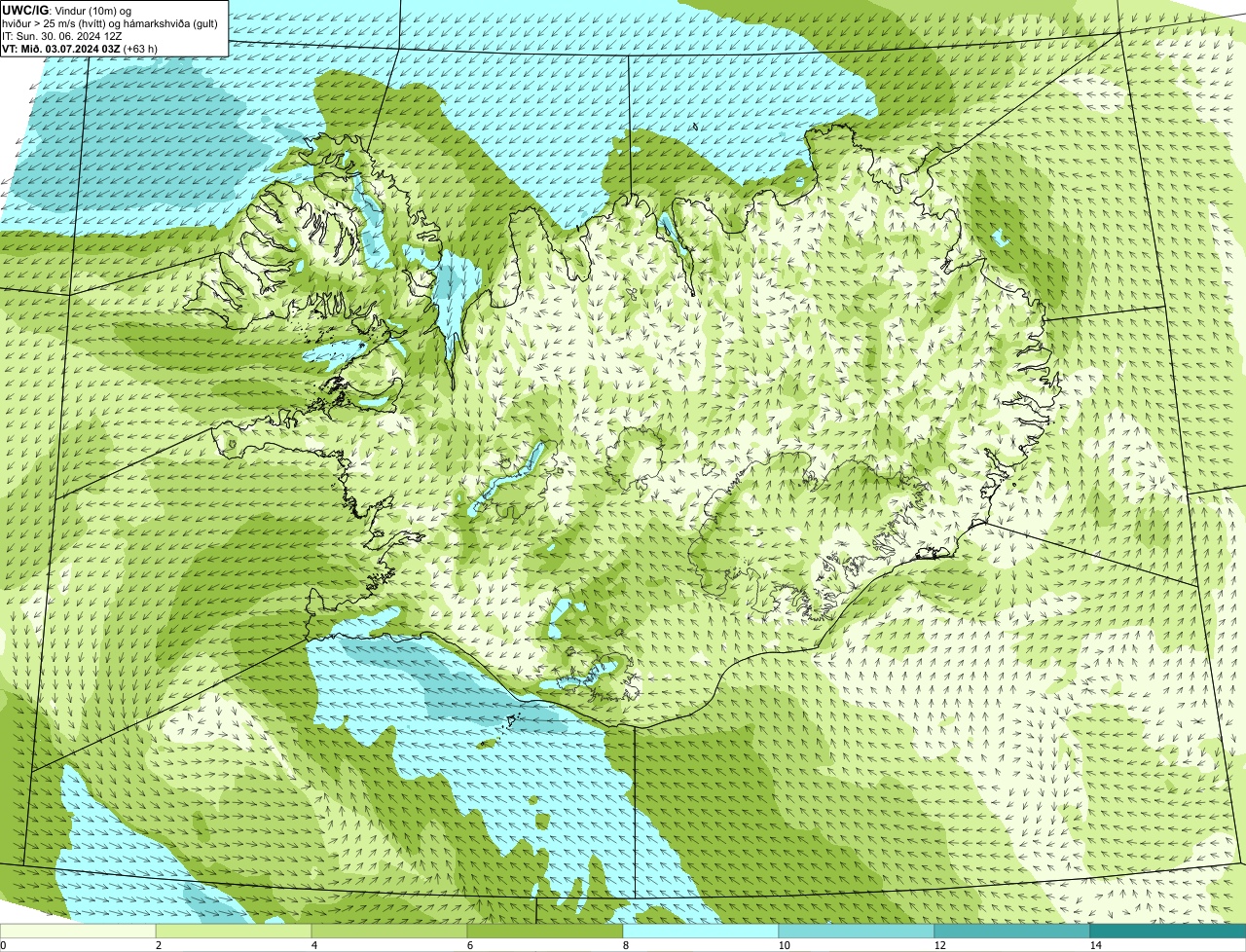Select the light green 2–4 color bar segment

234,931
